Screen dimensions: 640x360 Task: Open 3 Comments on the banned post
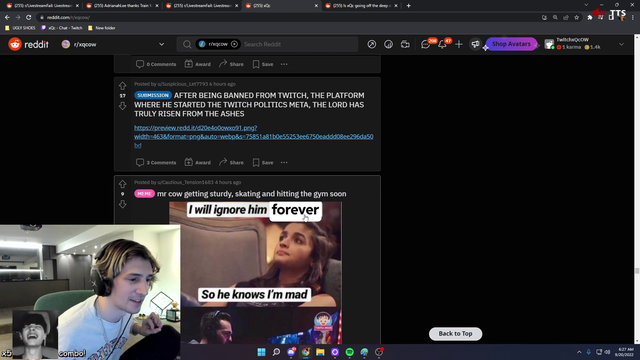[x=156, y=162]
